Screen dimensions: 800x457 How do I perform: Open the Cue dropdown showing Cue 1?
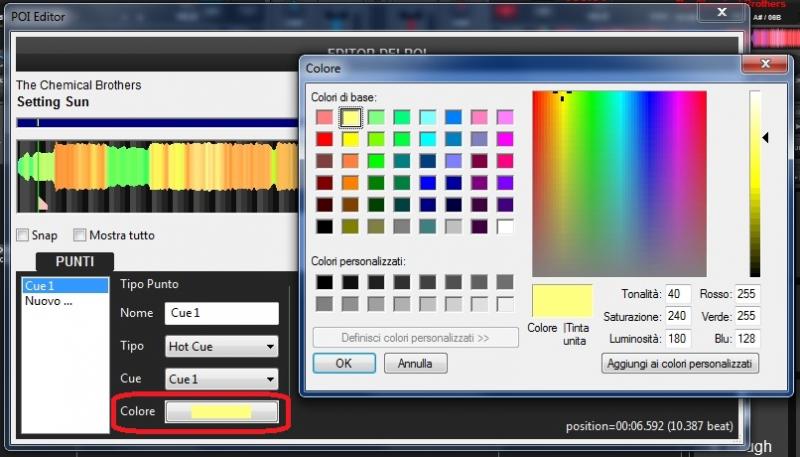point(222,379)
